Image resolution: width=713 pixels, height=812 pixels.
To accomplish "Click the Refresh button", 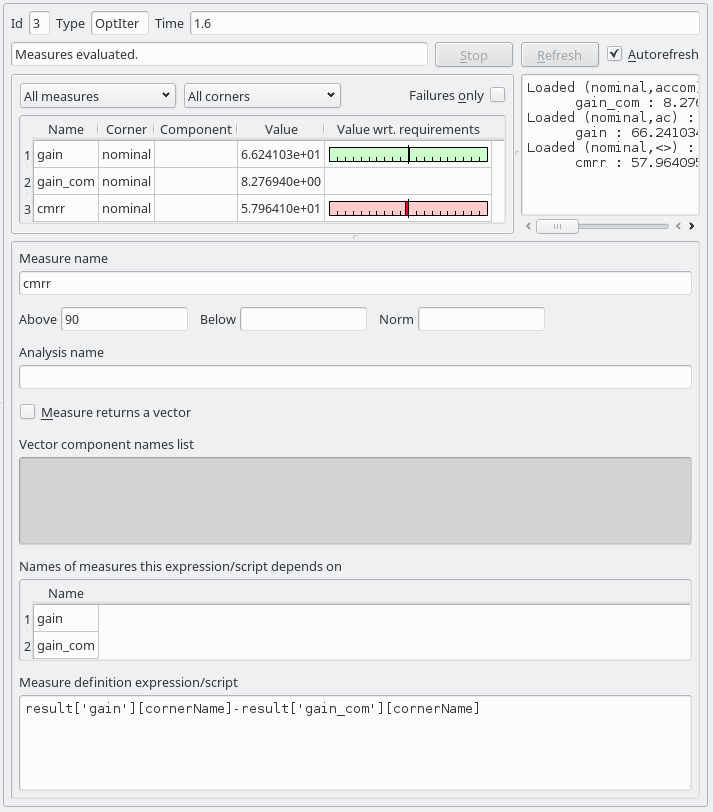I will click(x=559, y=55).
